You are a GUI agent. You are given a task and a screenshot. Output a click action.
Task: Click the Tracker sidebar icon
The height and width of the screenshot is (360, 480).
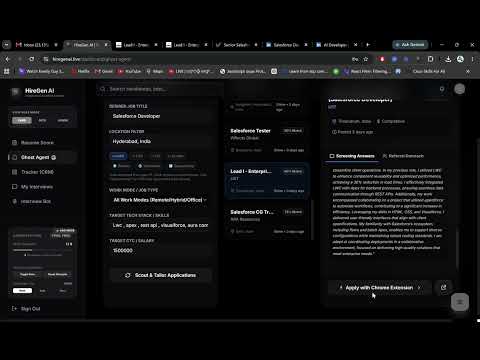[14, 172]
